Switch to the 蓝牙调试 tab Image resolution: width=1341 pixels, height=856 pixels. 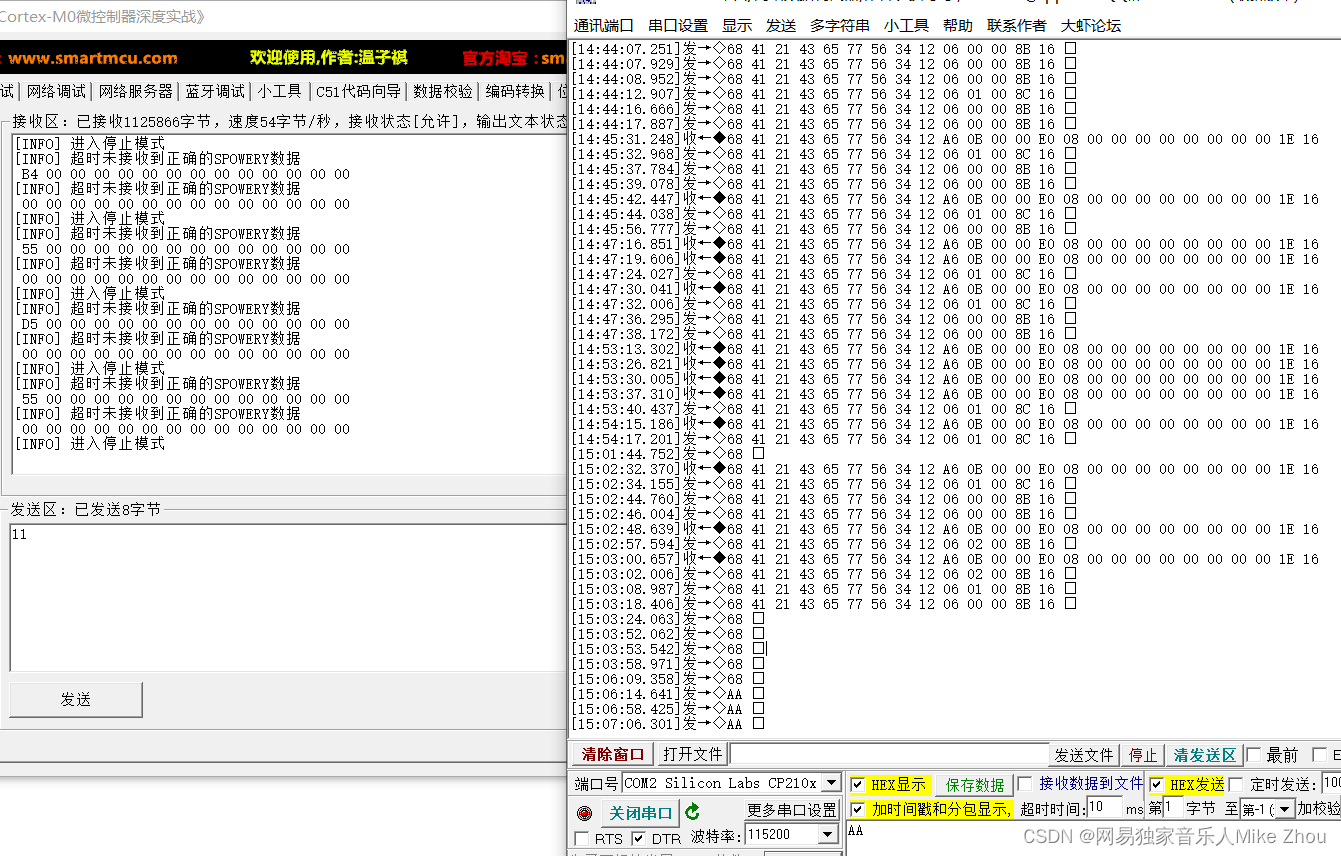215,91
